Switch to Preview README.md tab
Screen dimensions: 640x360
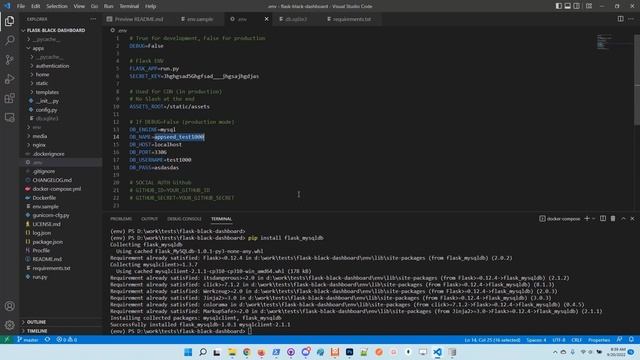coord(139,19)
